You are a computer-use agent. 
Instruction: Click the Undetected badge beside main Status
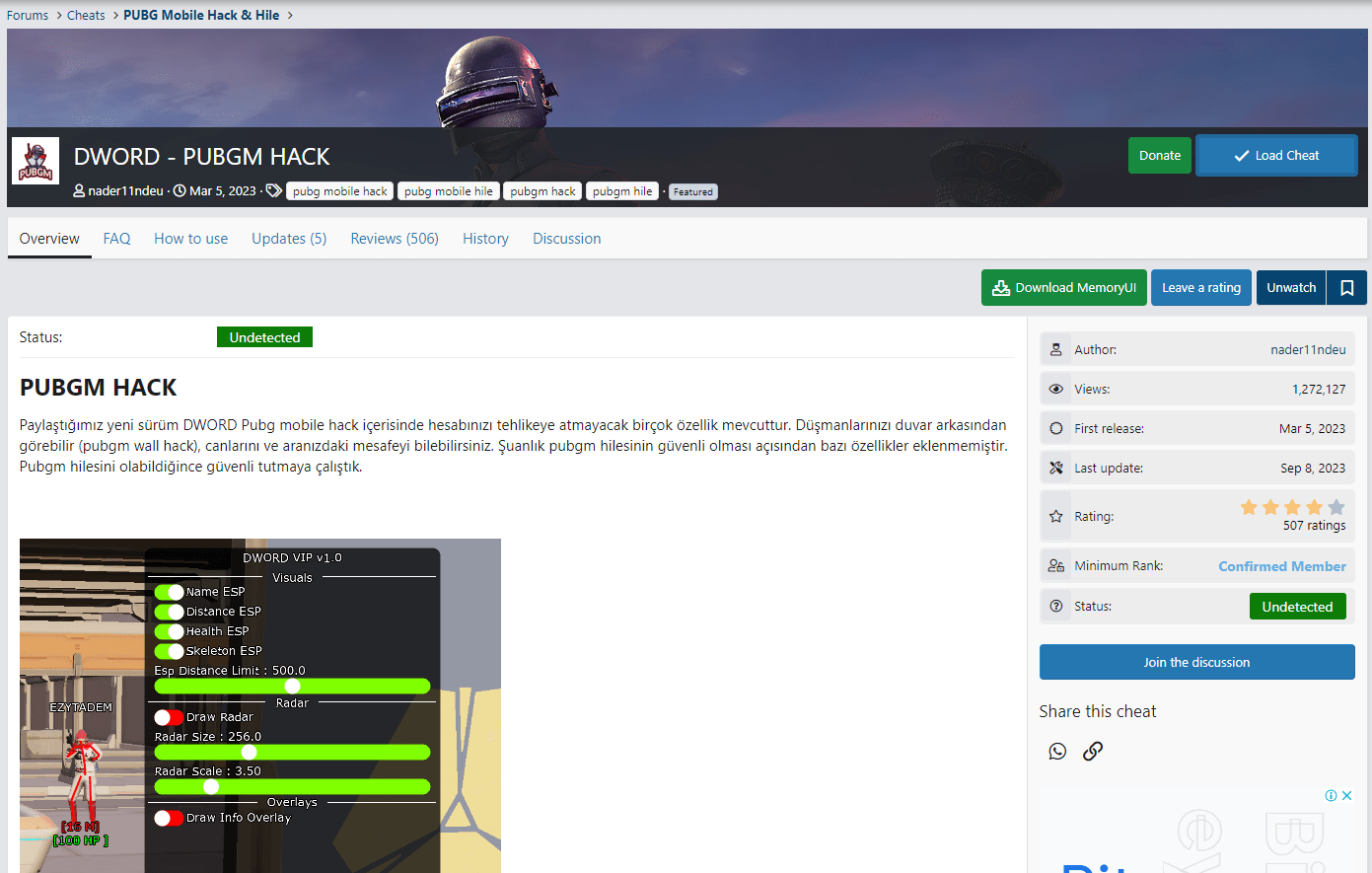point(264,337)
